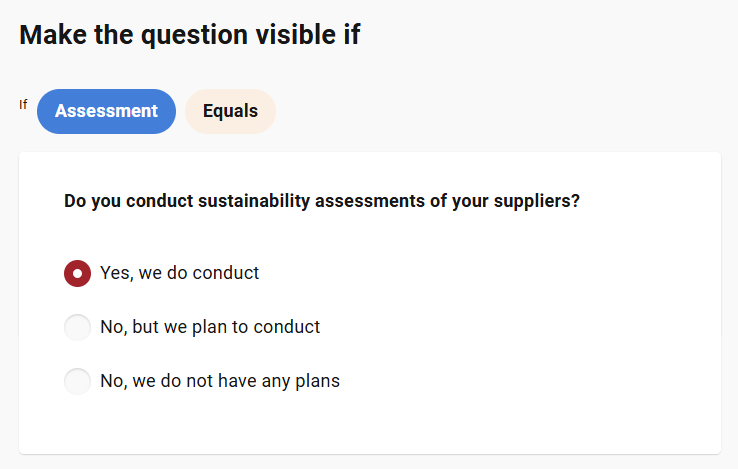Click the "Yes, we do conduct" label text

[x=179, y=273]
